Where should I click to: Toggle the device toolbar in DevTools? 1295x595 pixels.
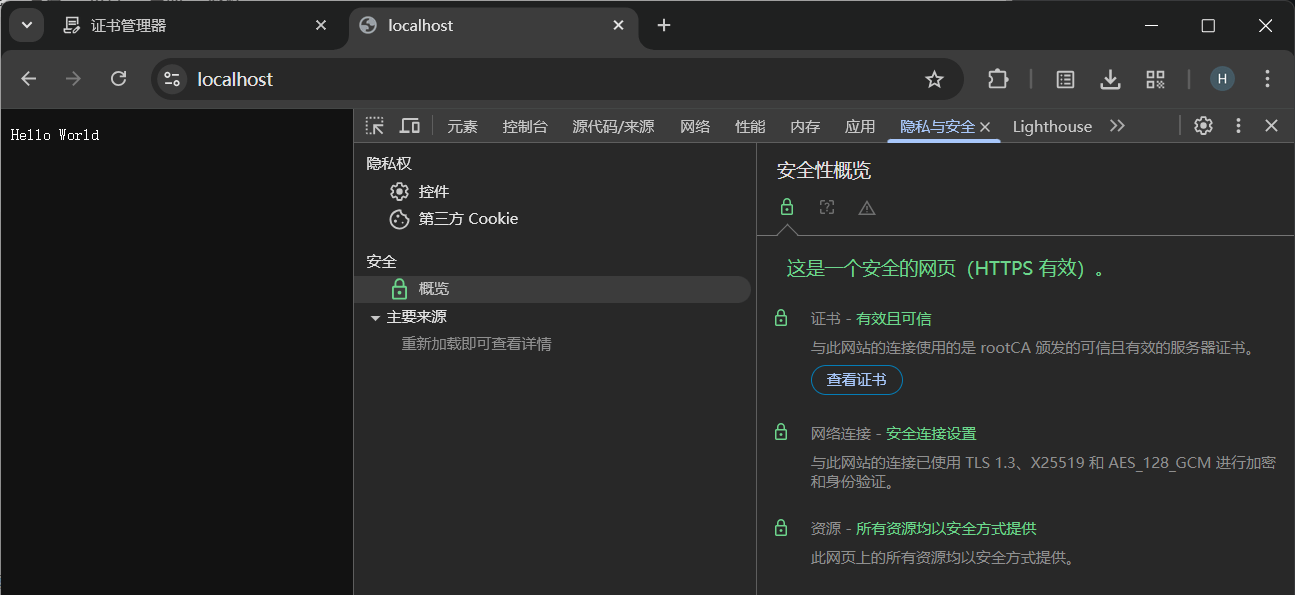tap(410, 126)
